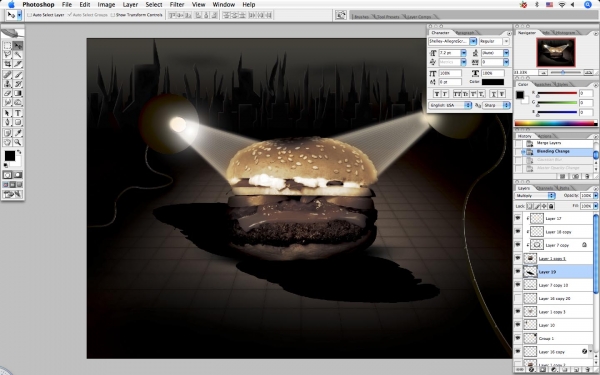The height and width of the screenshot is (375, 600).
Task: Open the Filter menu
Action: 177,5
